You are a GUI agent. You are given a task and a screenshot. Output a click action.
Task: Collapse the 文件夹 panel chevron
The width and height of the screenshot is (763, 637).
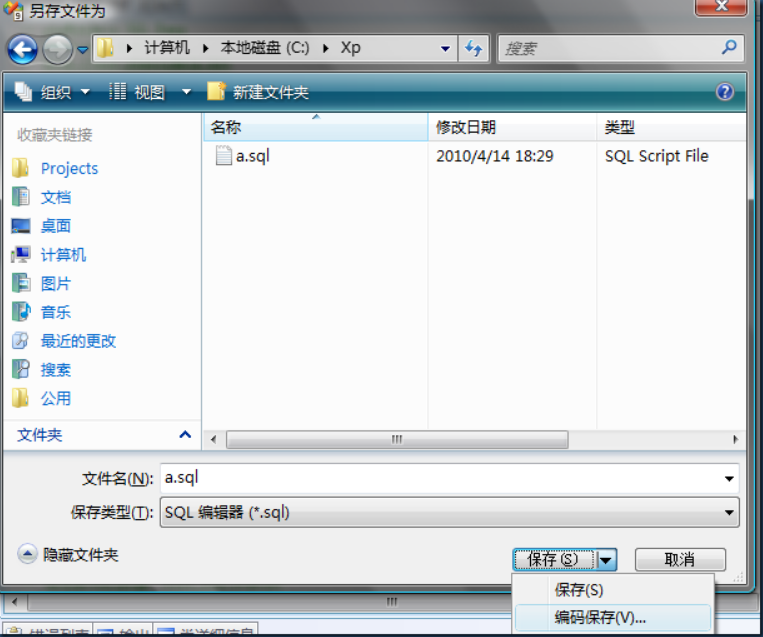click(184, 435)
